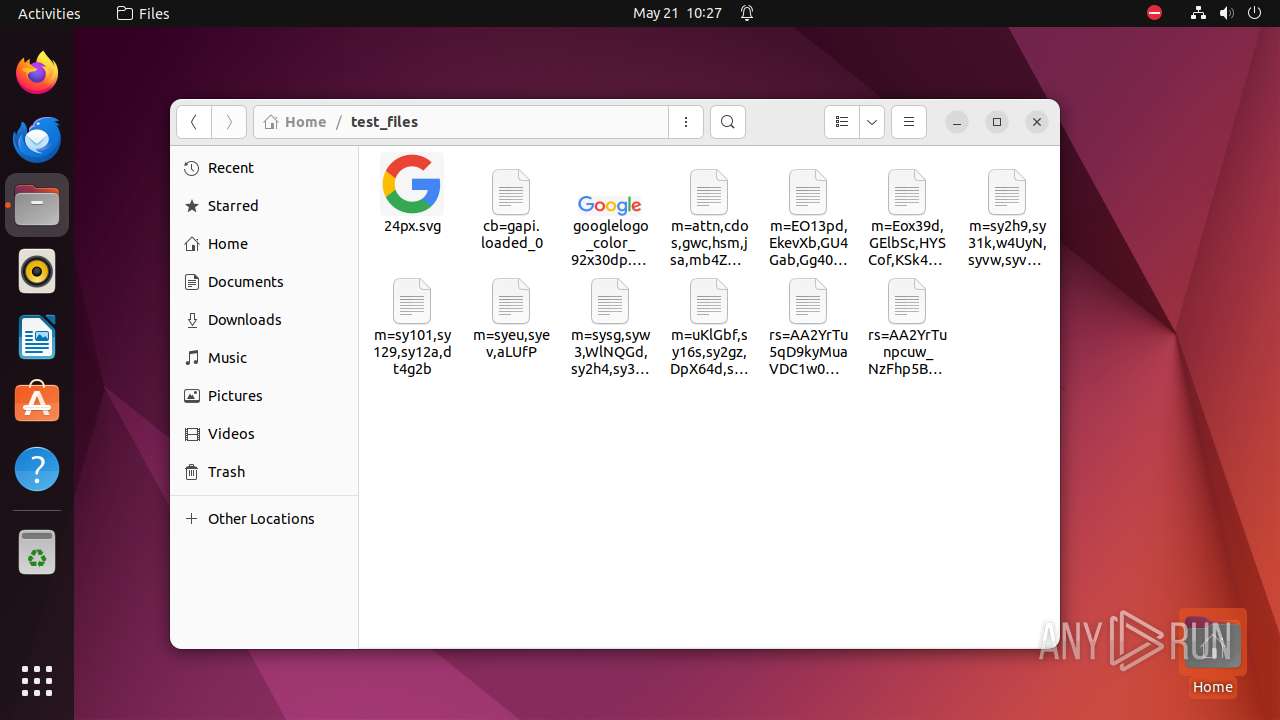The width and height of the screenshot is (1280, 720).
Task: Open the path bar three-dot menu
Action: [686, 122]
